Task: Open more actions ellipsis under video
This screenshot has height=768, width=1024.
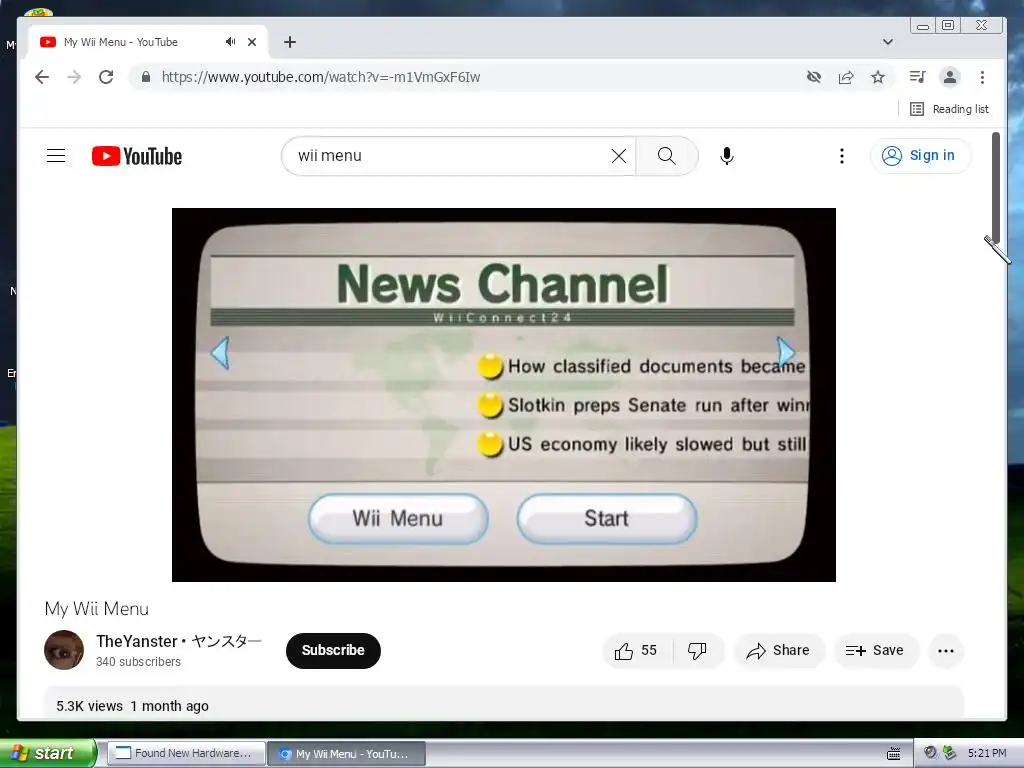Action: (x=946, y=650)
